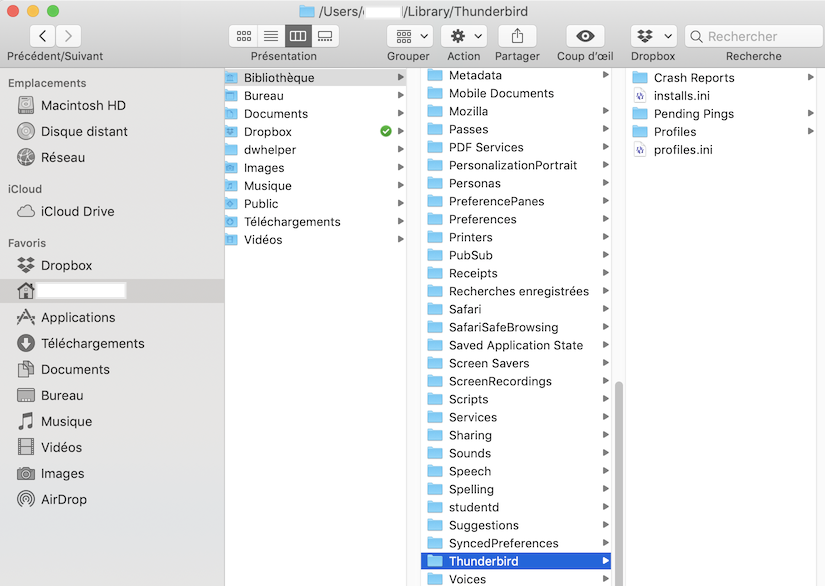Open Réseau in sidebar

[x=112, y=157]
